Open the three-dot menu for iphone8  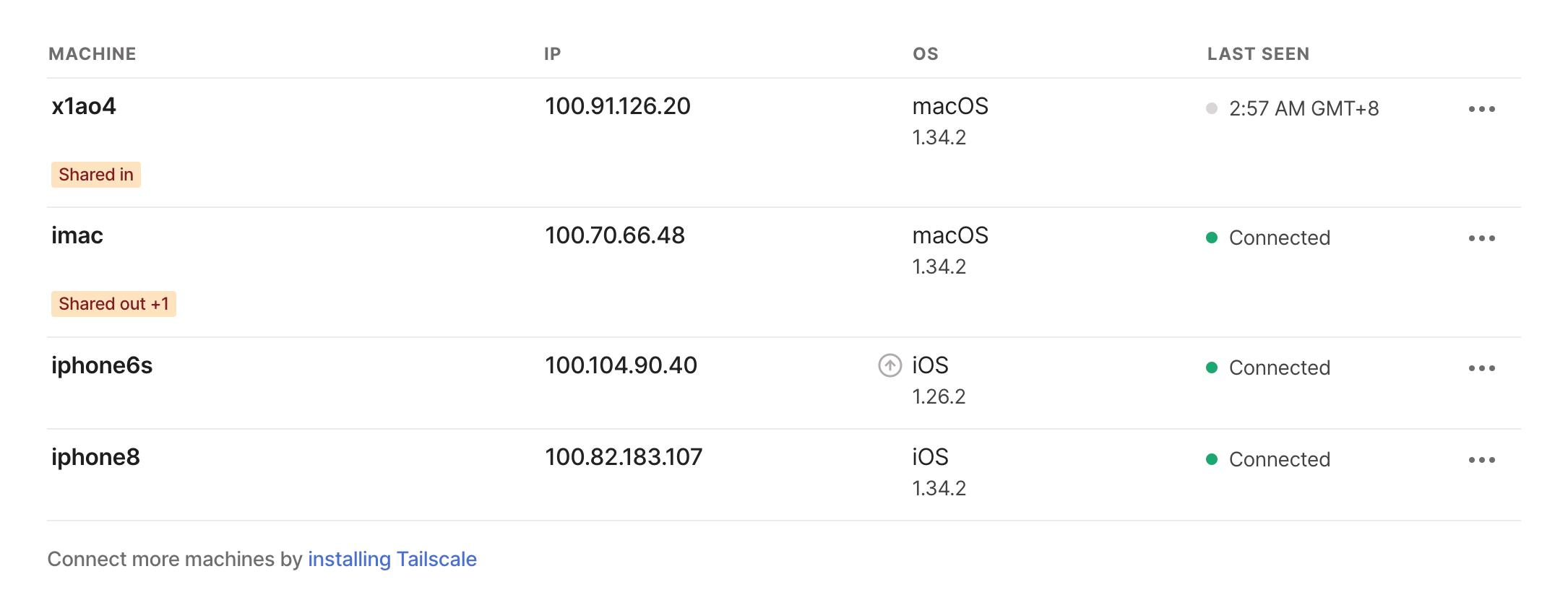pos(1481,460)
